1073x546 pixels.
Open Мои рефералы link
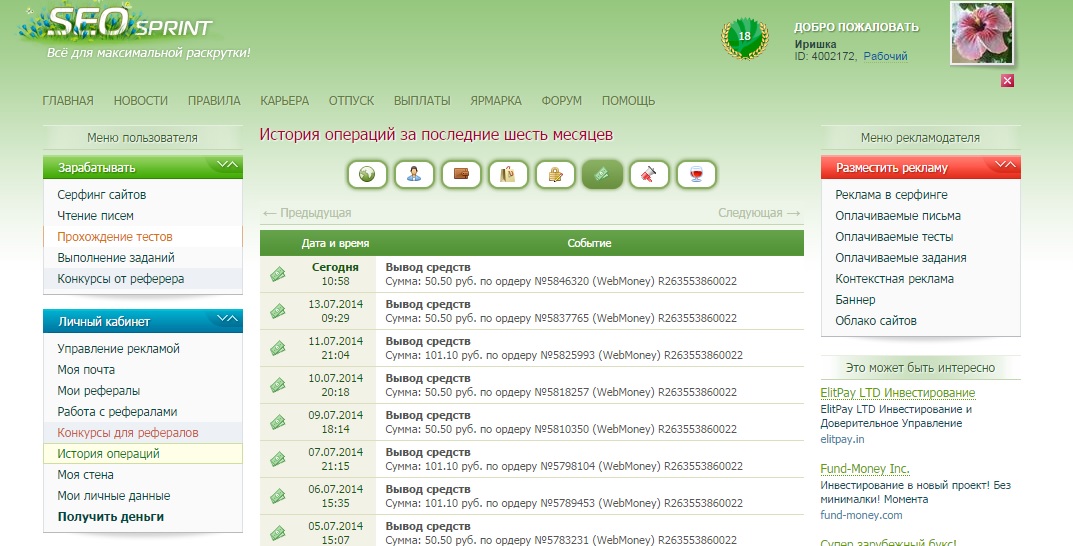click(x=99, y=391)
